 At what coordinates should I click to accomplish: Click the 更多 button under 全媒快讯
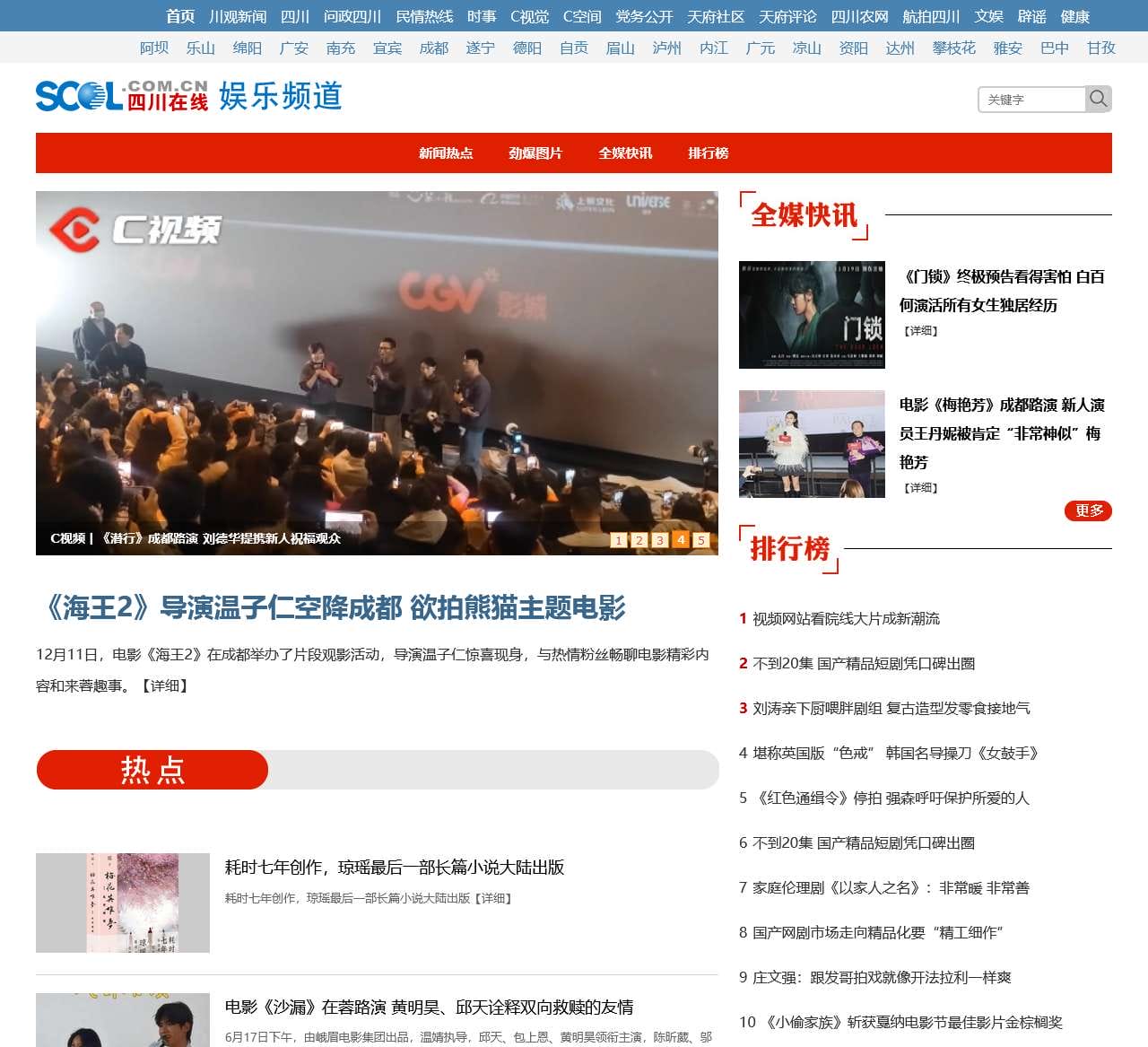[x=1089, y=510]
